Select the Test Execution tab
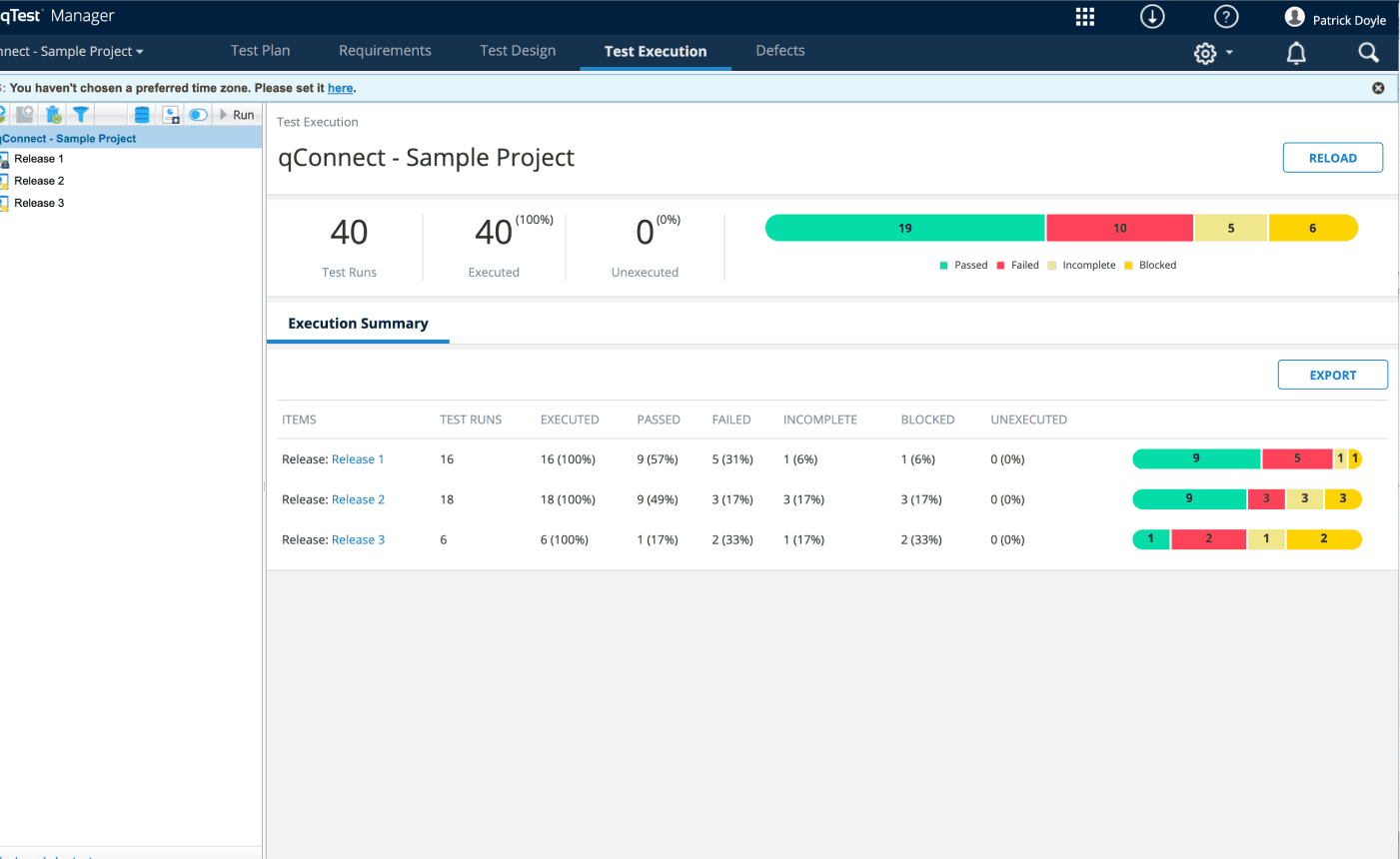 pyautogui.click(x=656, y=52)
